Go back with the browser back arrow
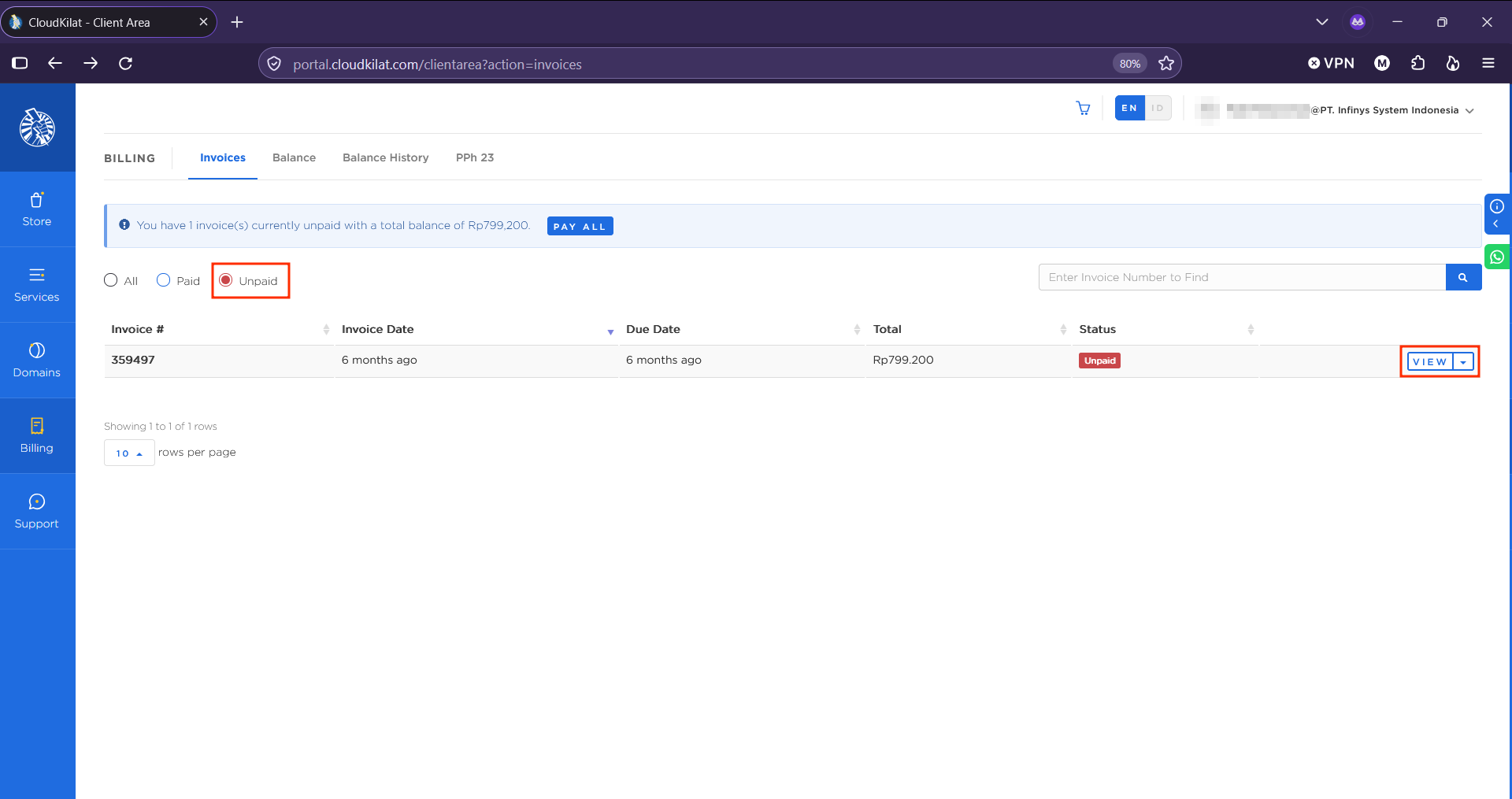Viewport: 1512px width, 799px height. click(x=54, y=64)
